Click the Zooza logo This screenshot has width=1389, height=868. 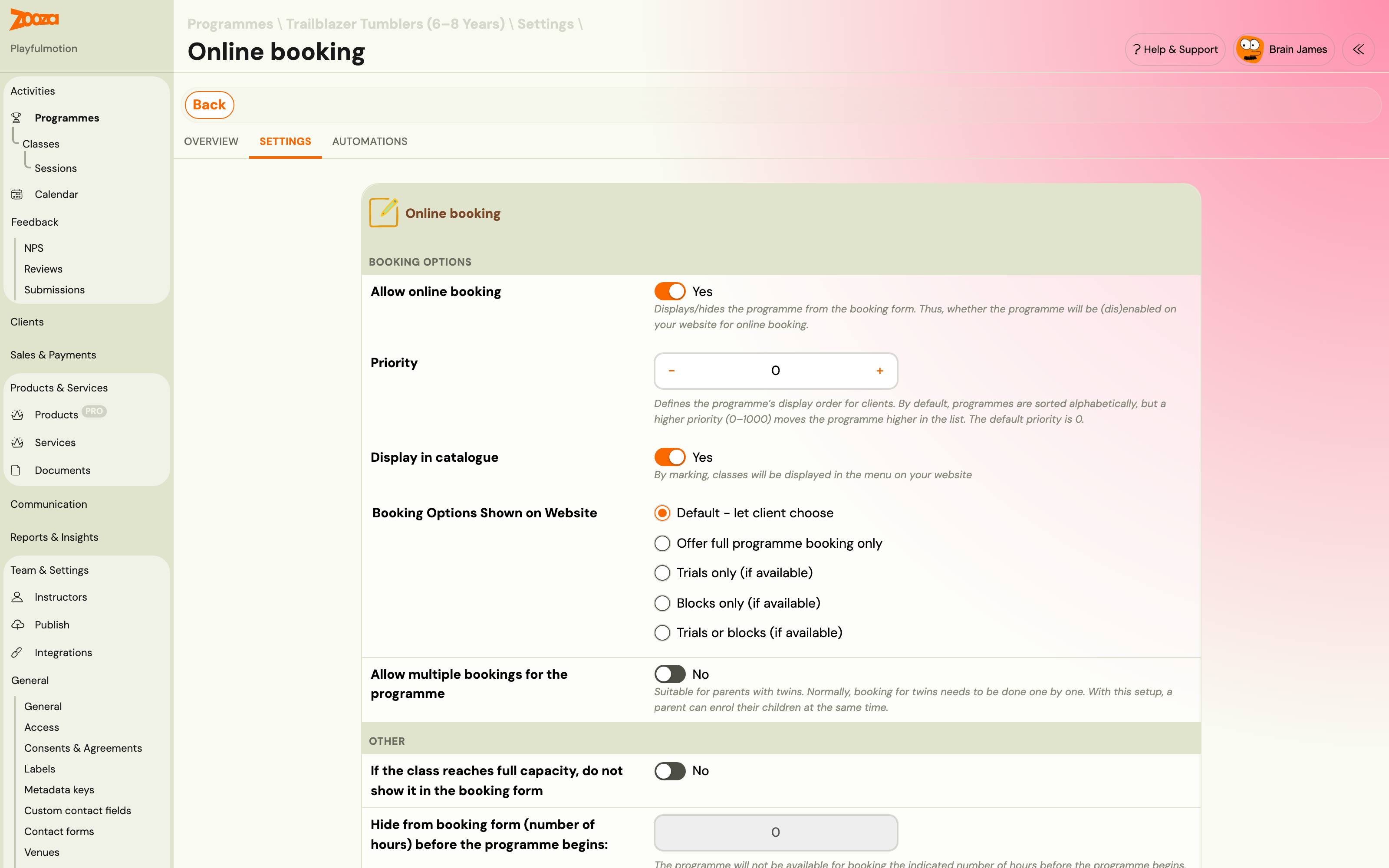tap(34, 20)
